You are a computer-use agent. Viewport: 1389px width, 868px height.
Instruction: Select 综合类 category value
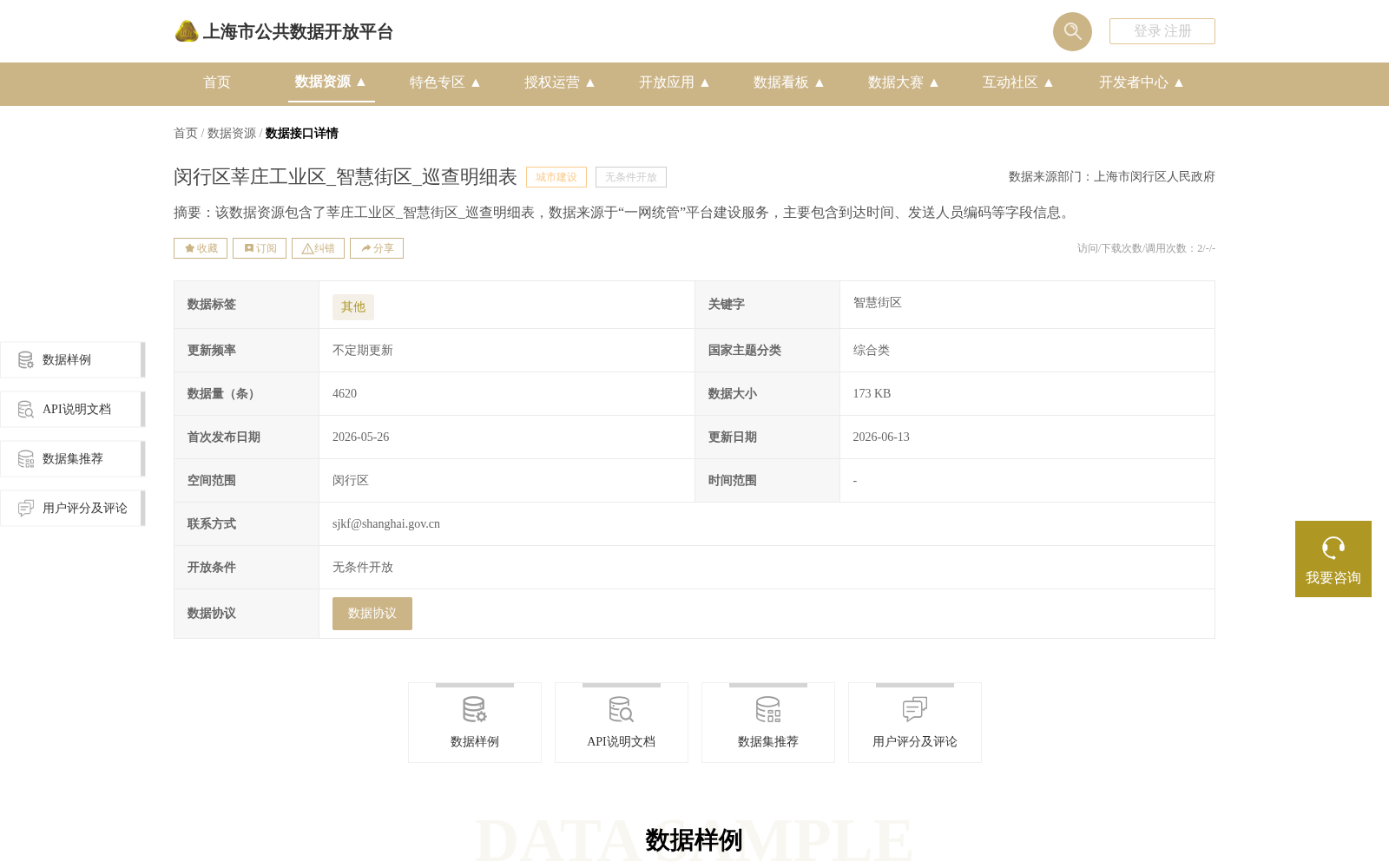(x=872, y=351)
